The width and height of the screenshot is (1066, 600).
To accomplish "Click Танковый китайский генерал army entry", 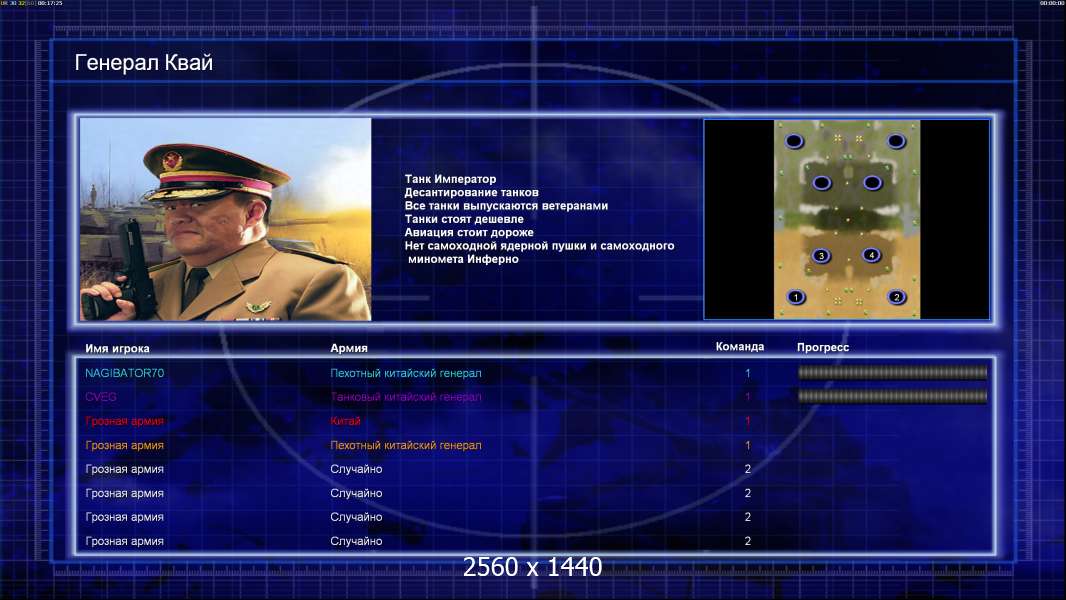I will [406, 397].
